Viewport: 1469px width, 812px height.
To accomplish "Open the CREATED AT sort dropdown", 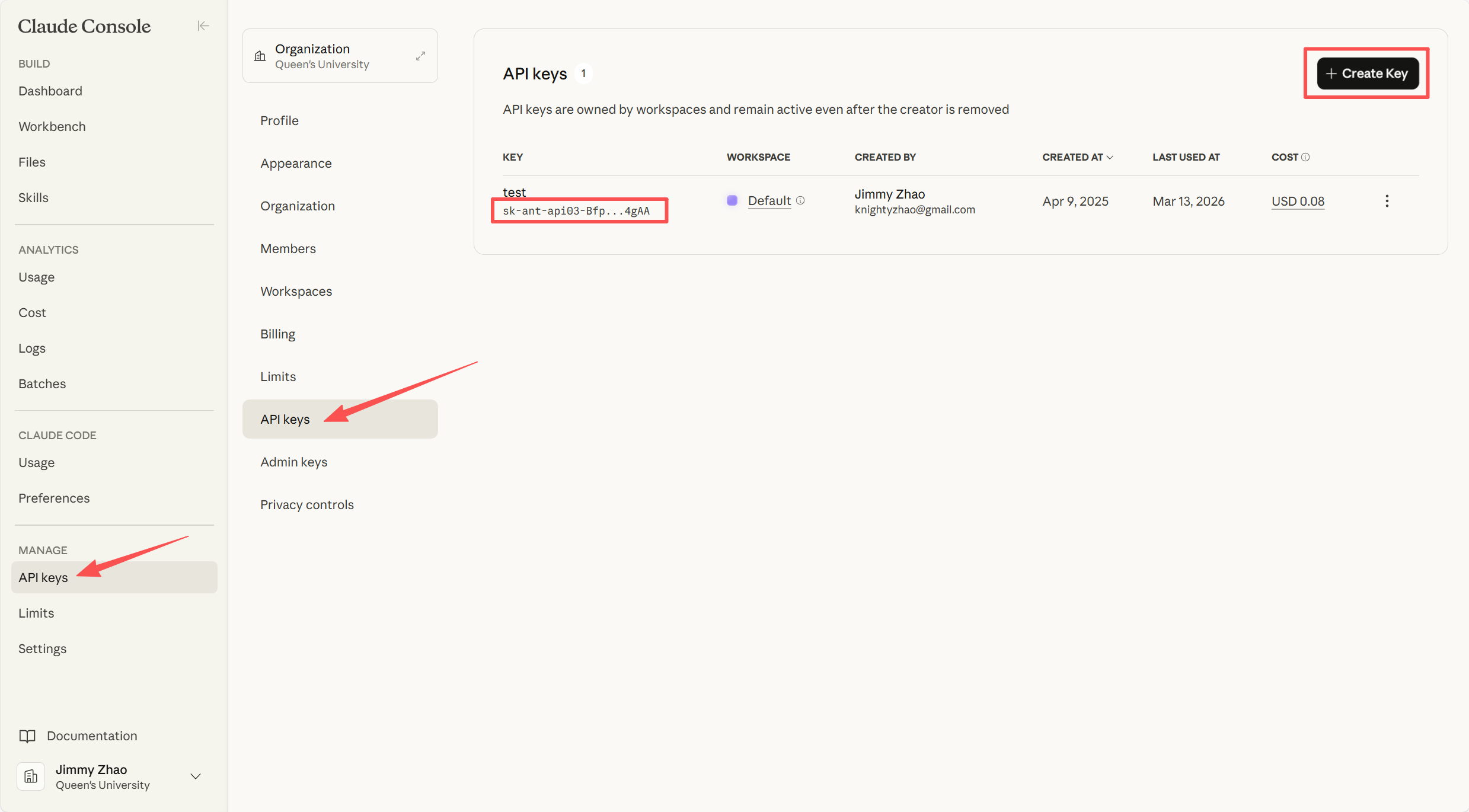I will click(1110, 156).
